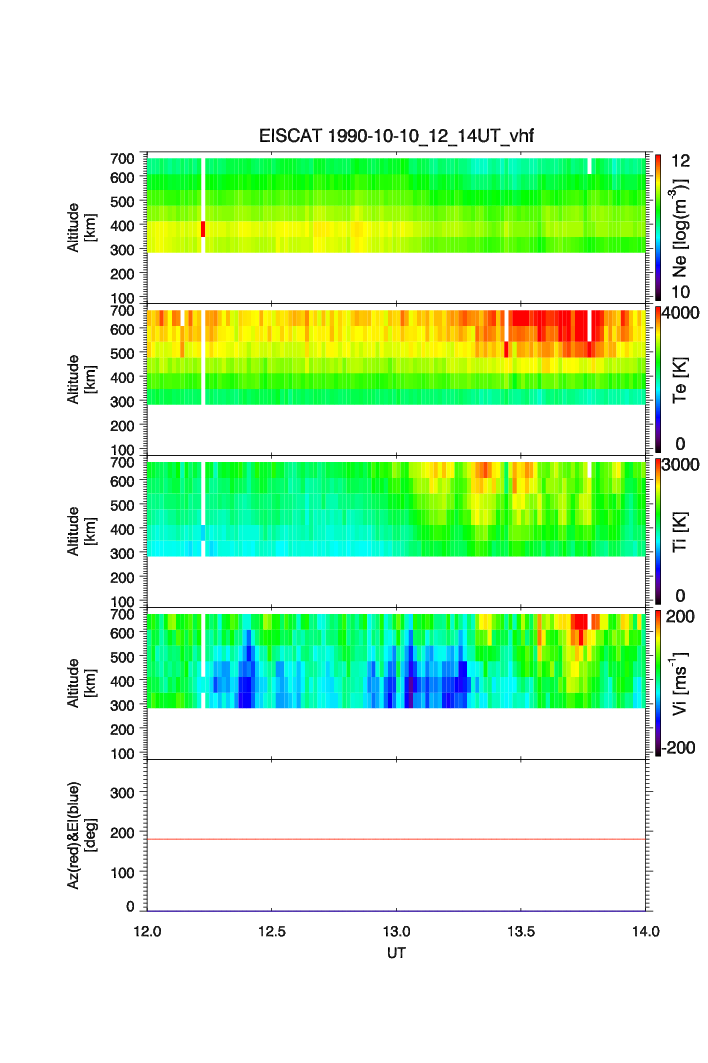Select the 'Ne [log(m-3)]' colorbar label
This screenshot has width=708, height=1063.
[680, 228]
